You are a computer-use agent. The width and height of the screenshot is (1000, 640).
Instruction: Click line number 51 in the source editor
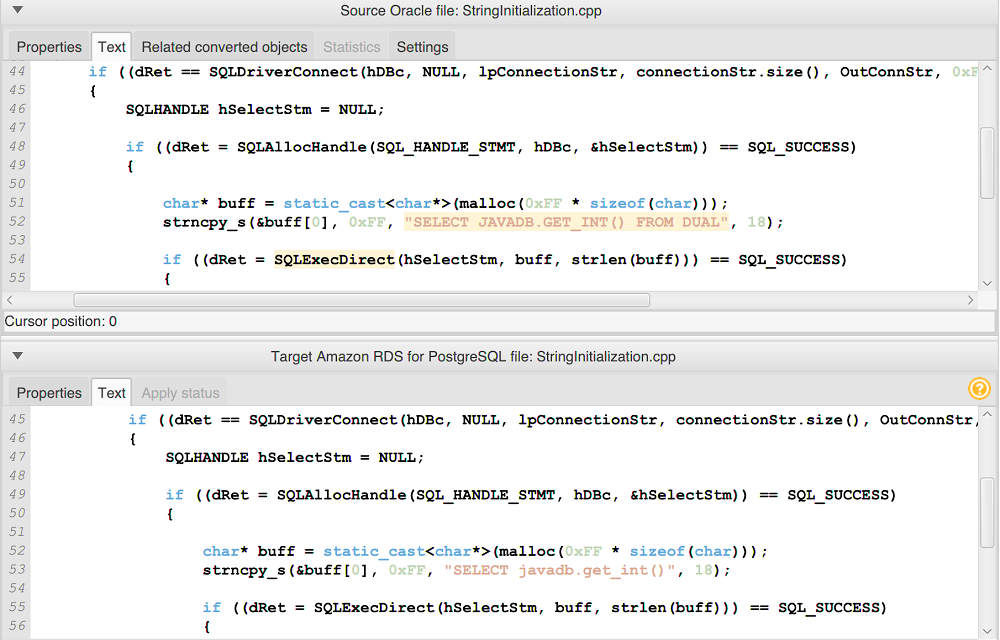[x=15, y=202]
